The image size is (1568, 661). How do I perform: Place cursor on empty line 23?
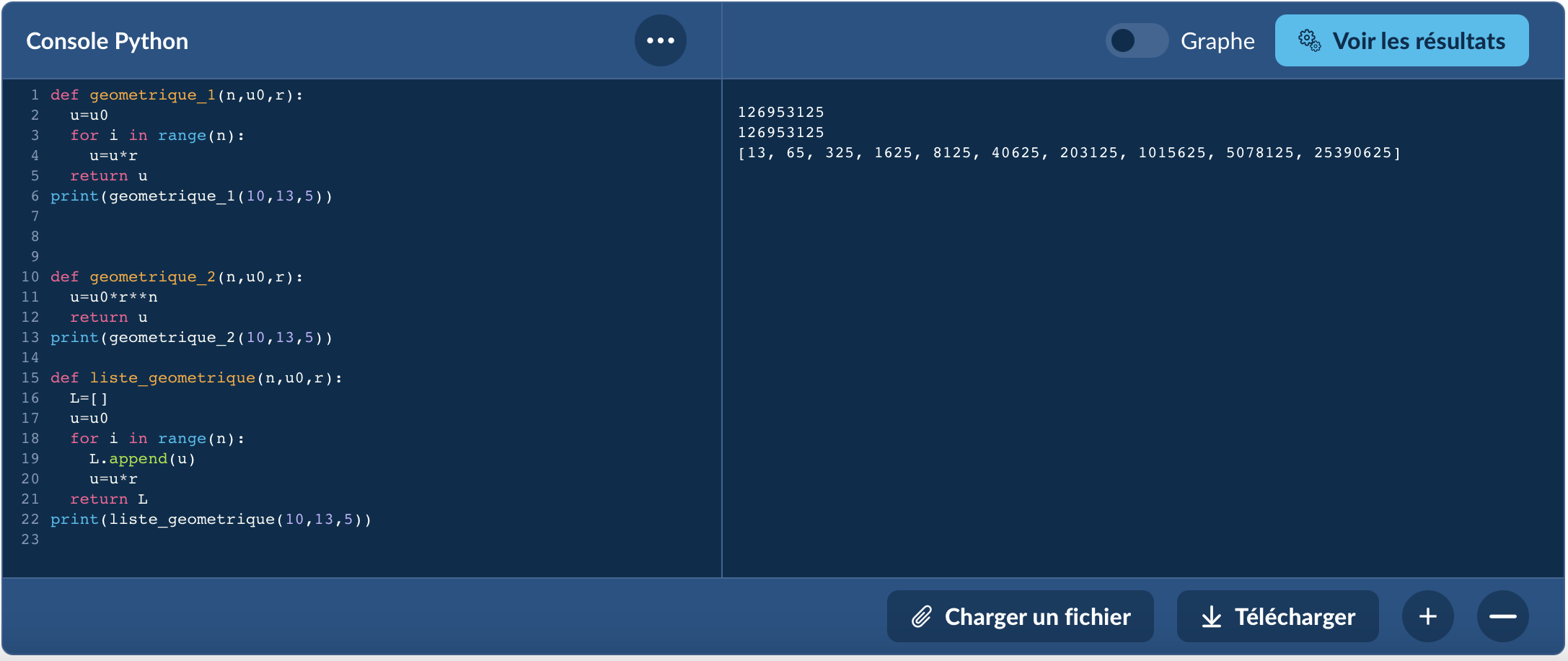216,540
